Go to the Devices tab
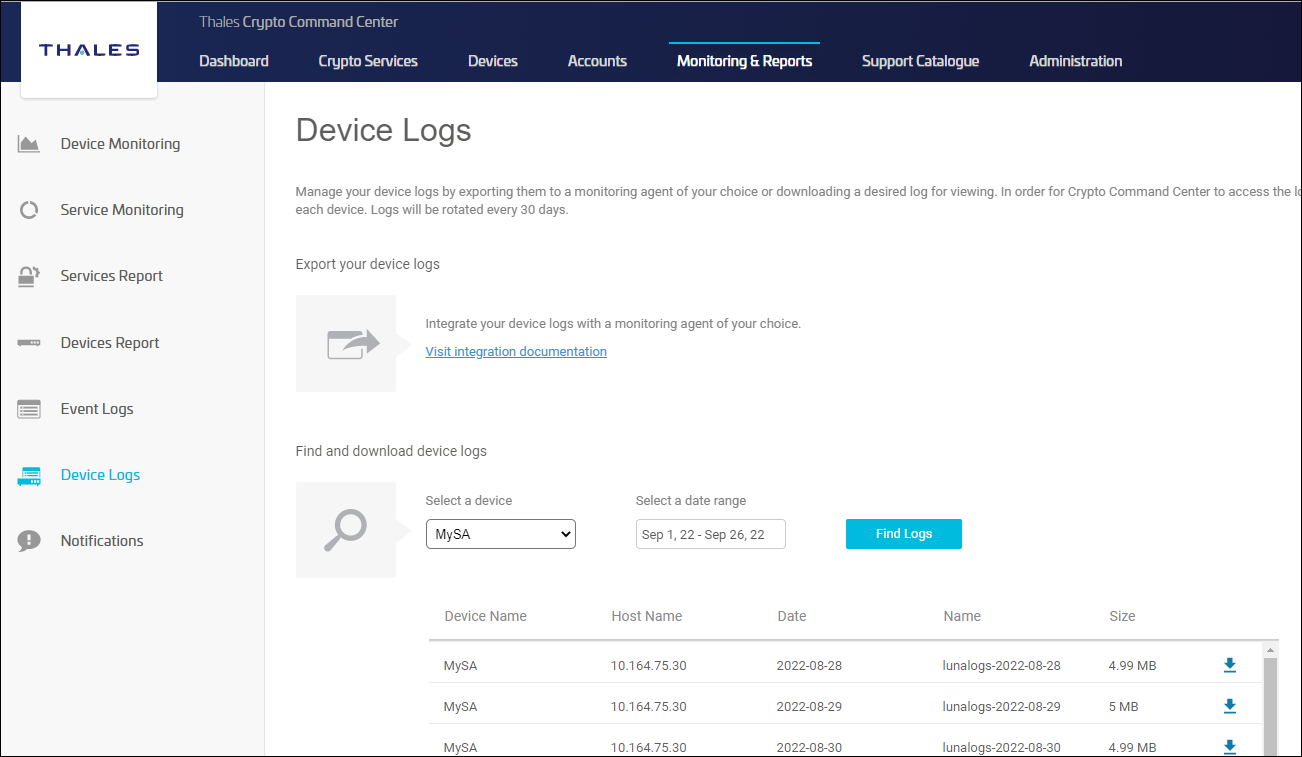 (493, 61)
